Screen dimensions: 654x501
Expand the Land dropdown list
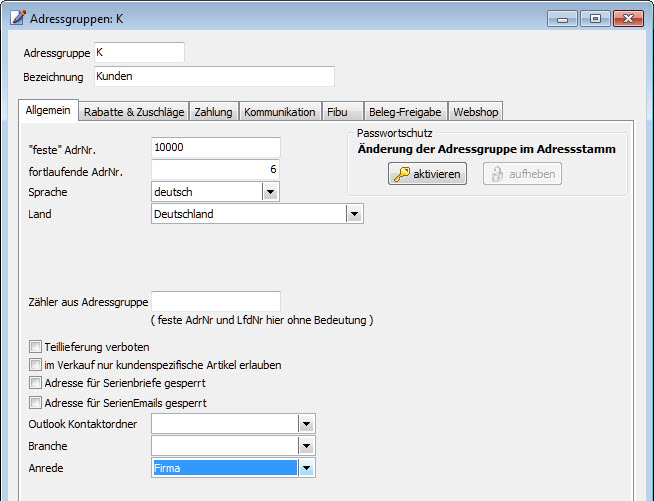[x=353, y=213]
